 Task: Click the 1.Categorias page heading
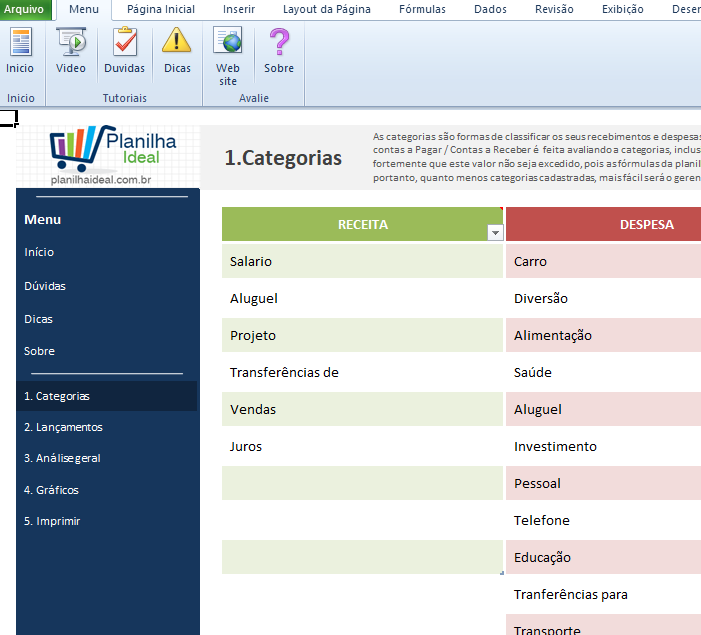(x=283, y=158)
